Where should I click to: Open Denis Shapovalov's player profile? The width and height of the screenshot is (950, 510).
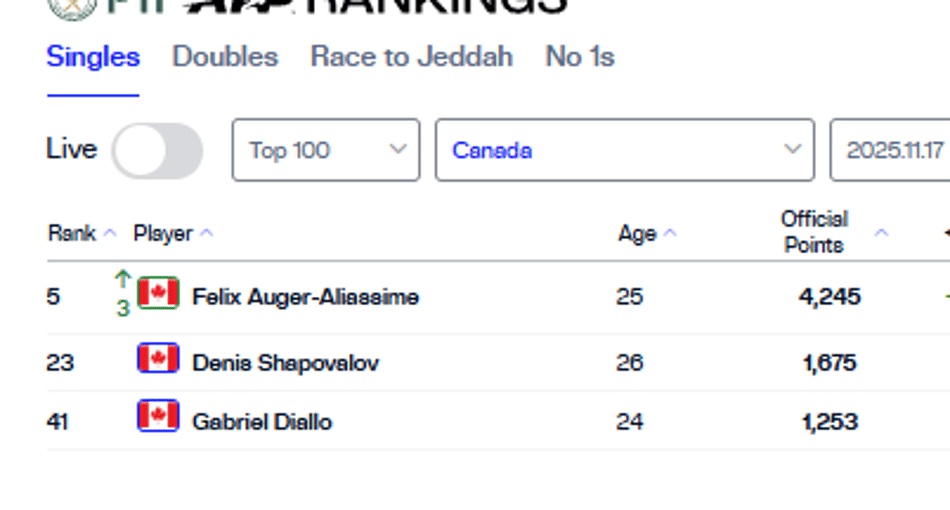tap(285, 363)
